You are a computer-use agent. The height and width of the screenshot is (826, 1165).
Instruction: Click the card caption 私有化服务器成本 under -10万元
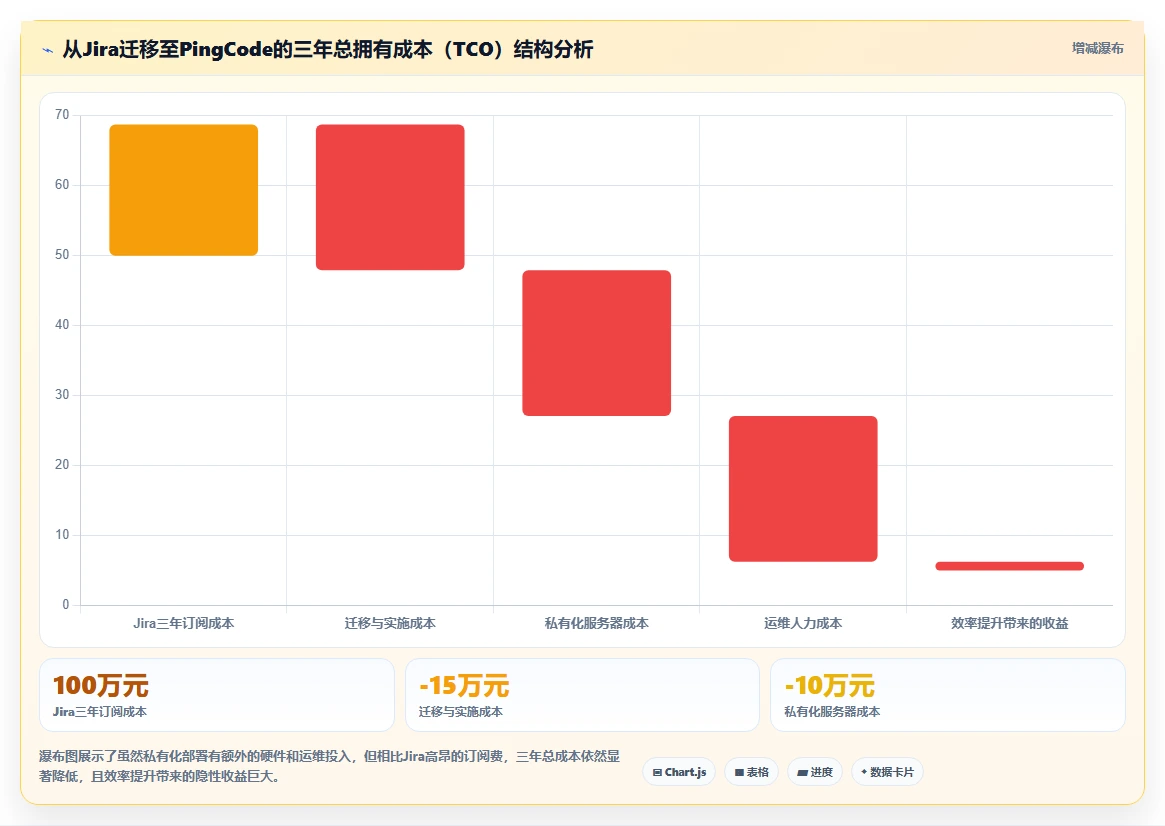[832, 712]
